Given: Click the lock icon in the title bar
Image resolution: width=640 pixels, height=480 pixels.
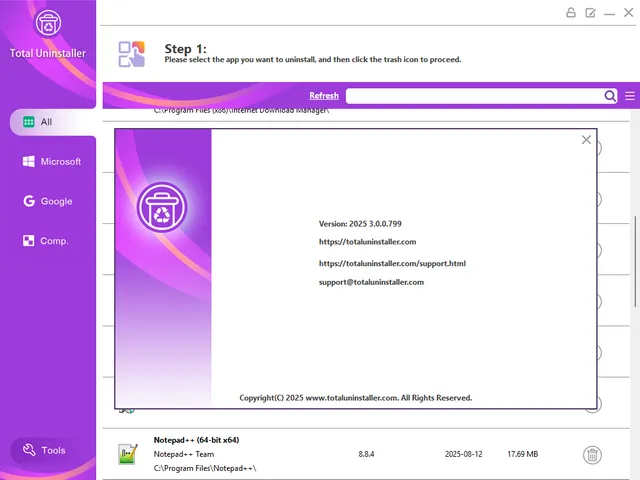Looking at the screenshot, I should pos(571,13).
